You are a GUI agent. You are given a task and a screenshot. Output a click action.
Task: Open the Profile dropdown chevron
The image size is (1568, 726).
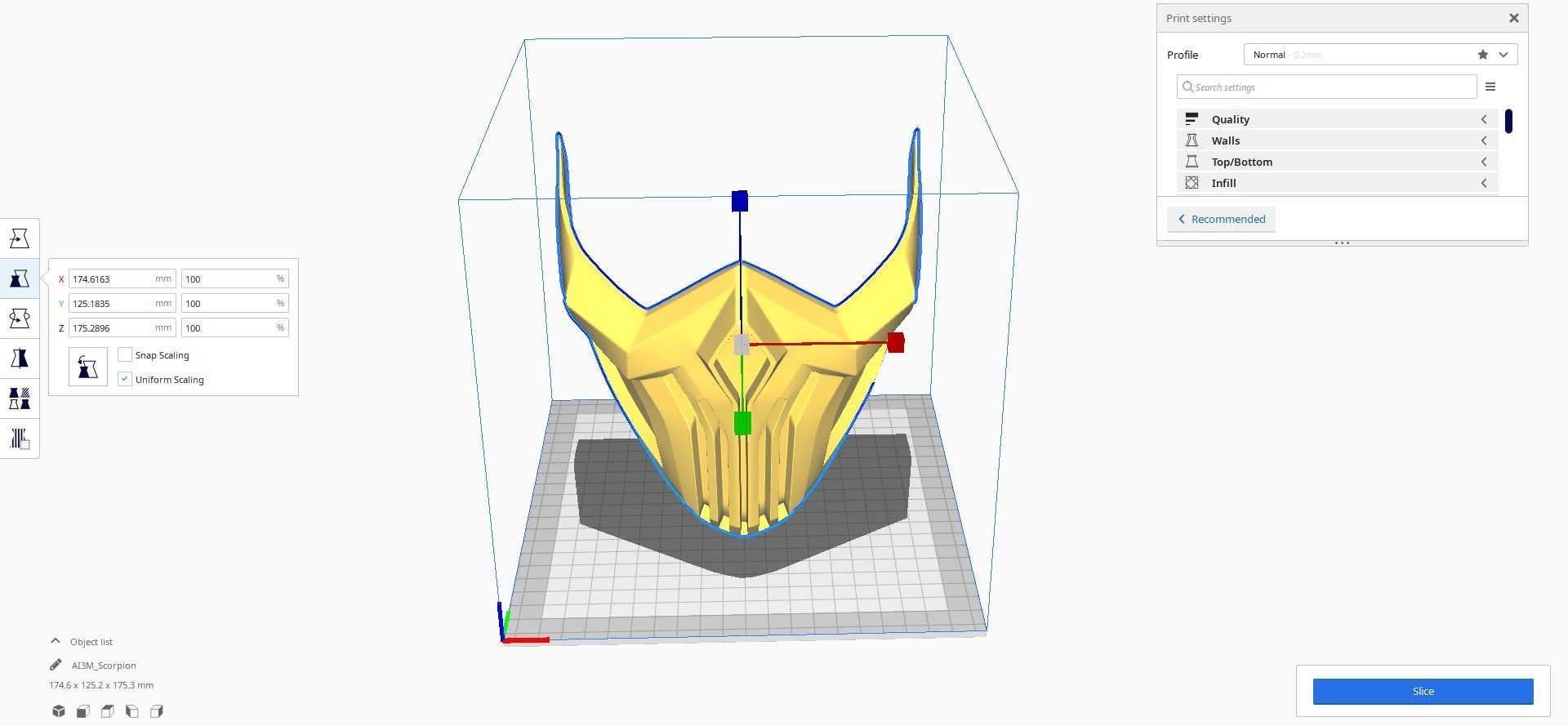coord(1503,55)
